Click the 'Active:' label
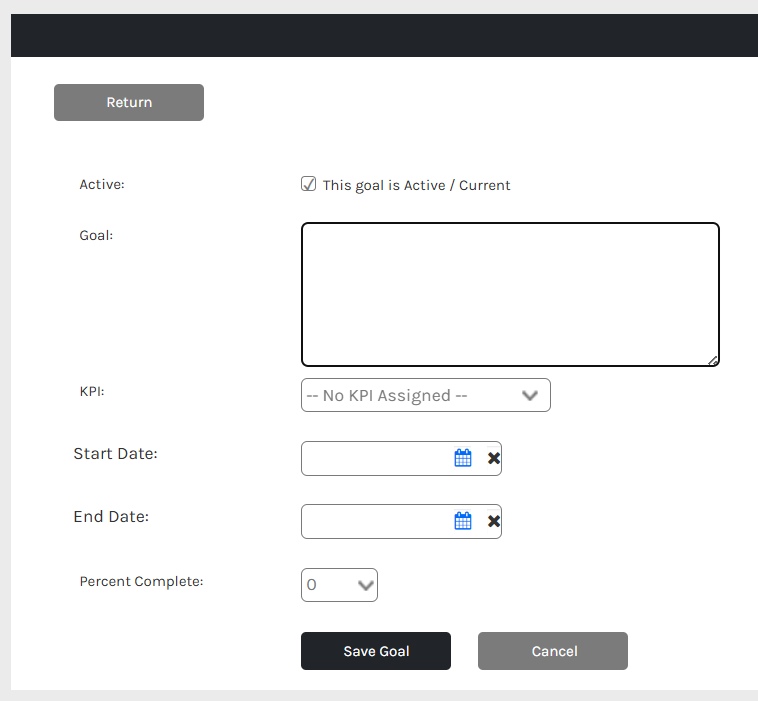 pyautogui.click(x=102, y=185)
